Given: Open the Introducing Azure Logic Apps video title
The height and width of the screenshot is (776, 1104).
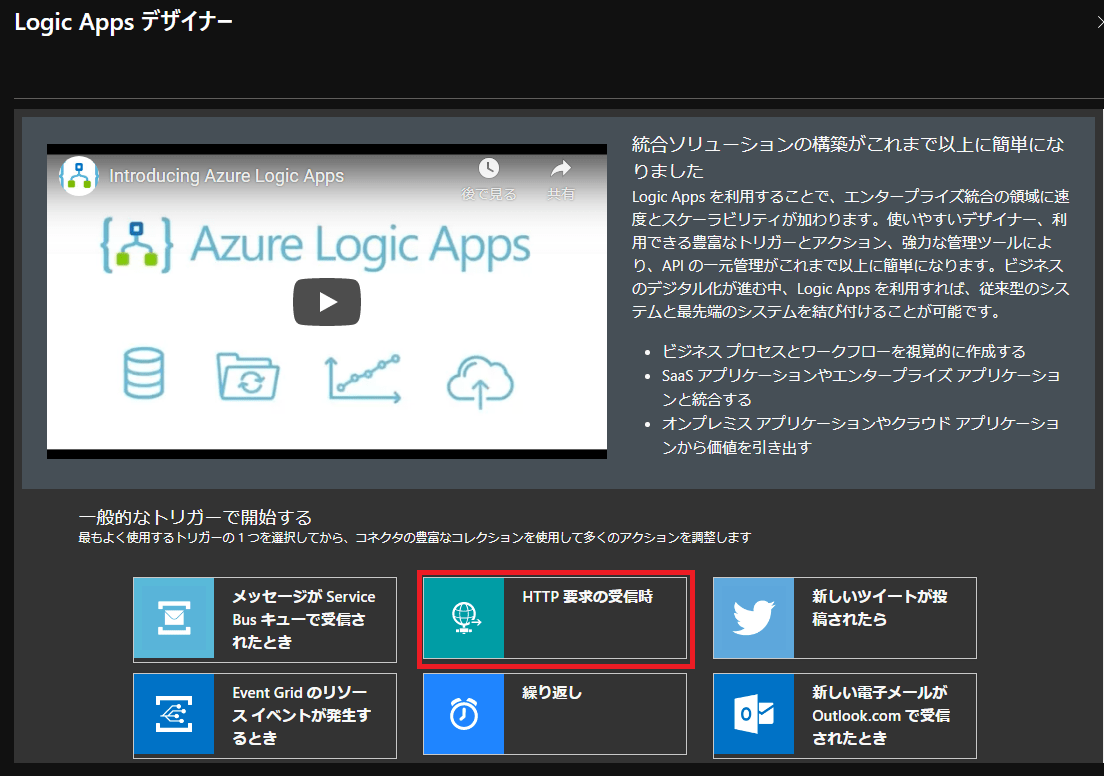Looking at the screenshot, I should pos(226,175).
